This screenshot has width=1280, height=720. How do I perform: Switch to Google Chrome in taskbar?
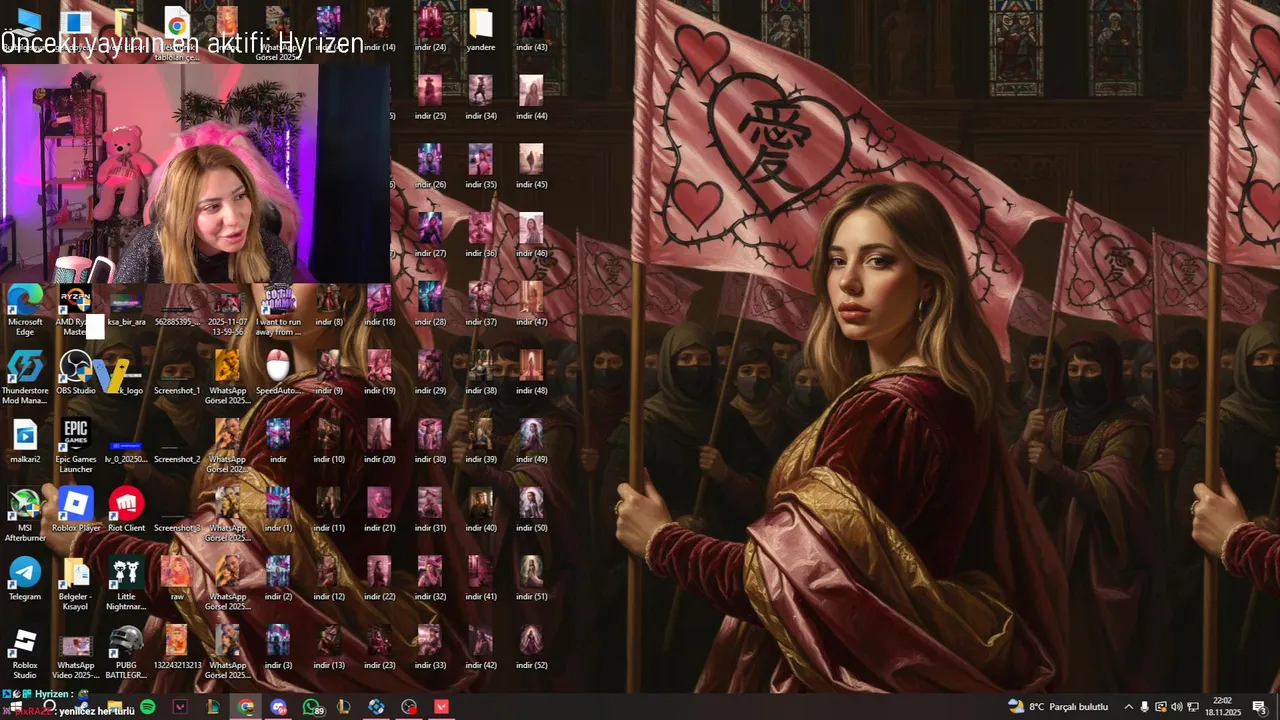[x=246, y=707]
